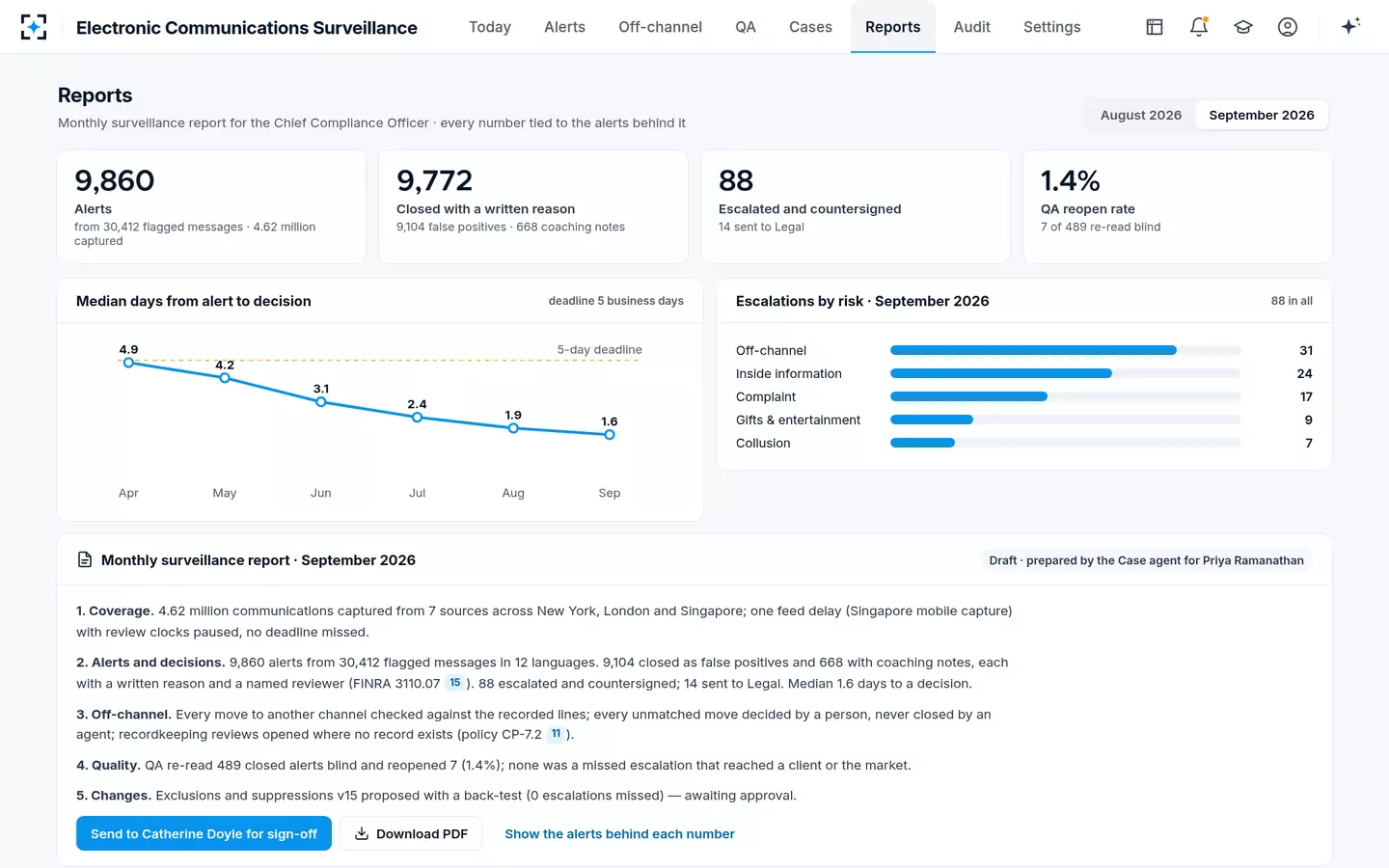Click the Jun 3.1 data point
The width and height of the screenshot is (1389, 868).
(321, 402)
